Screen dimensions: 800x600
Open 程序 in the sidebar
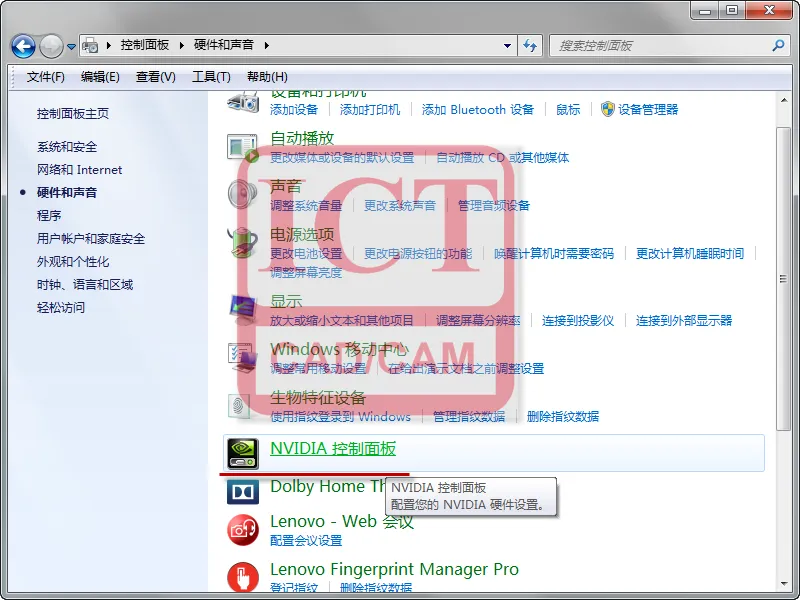(x=49, y=216)
